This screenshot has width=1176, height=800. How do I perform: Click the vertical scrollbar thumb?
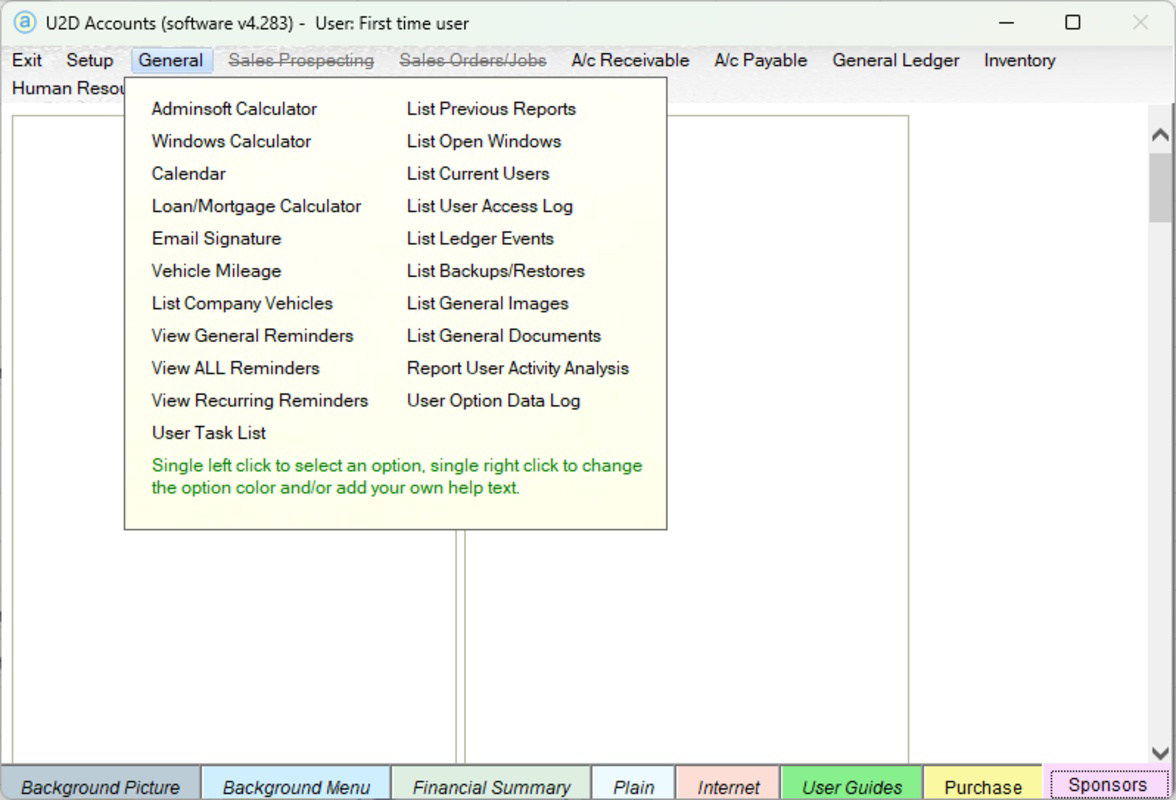pos(1160,187)
